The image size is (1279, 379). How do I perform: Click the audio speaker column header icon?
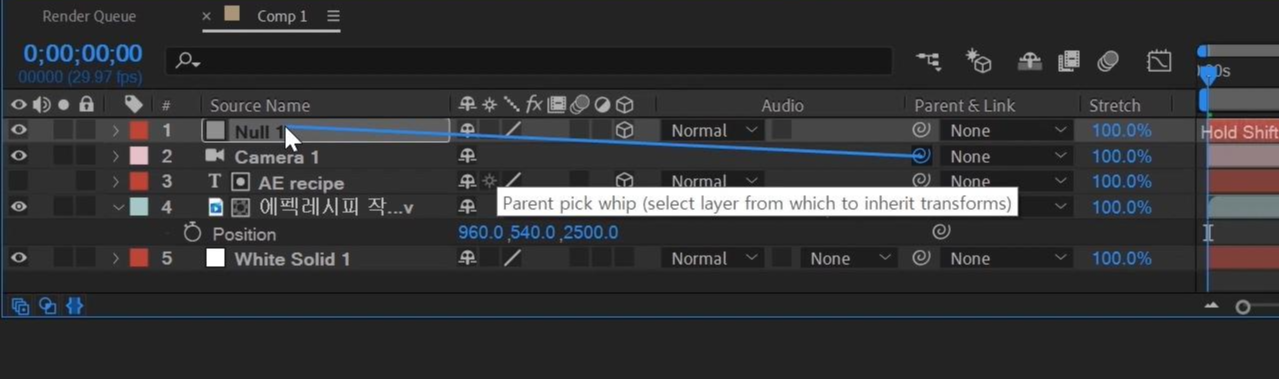[41, 104]
